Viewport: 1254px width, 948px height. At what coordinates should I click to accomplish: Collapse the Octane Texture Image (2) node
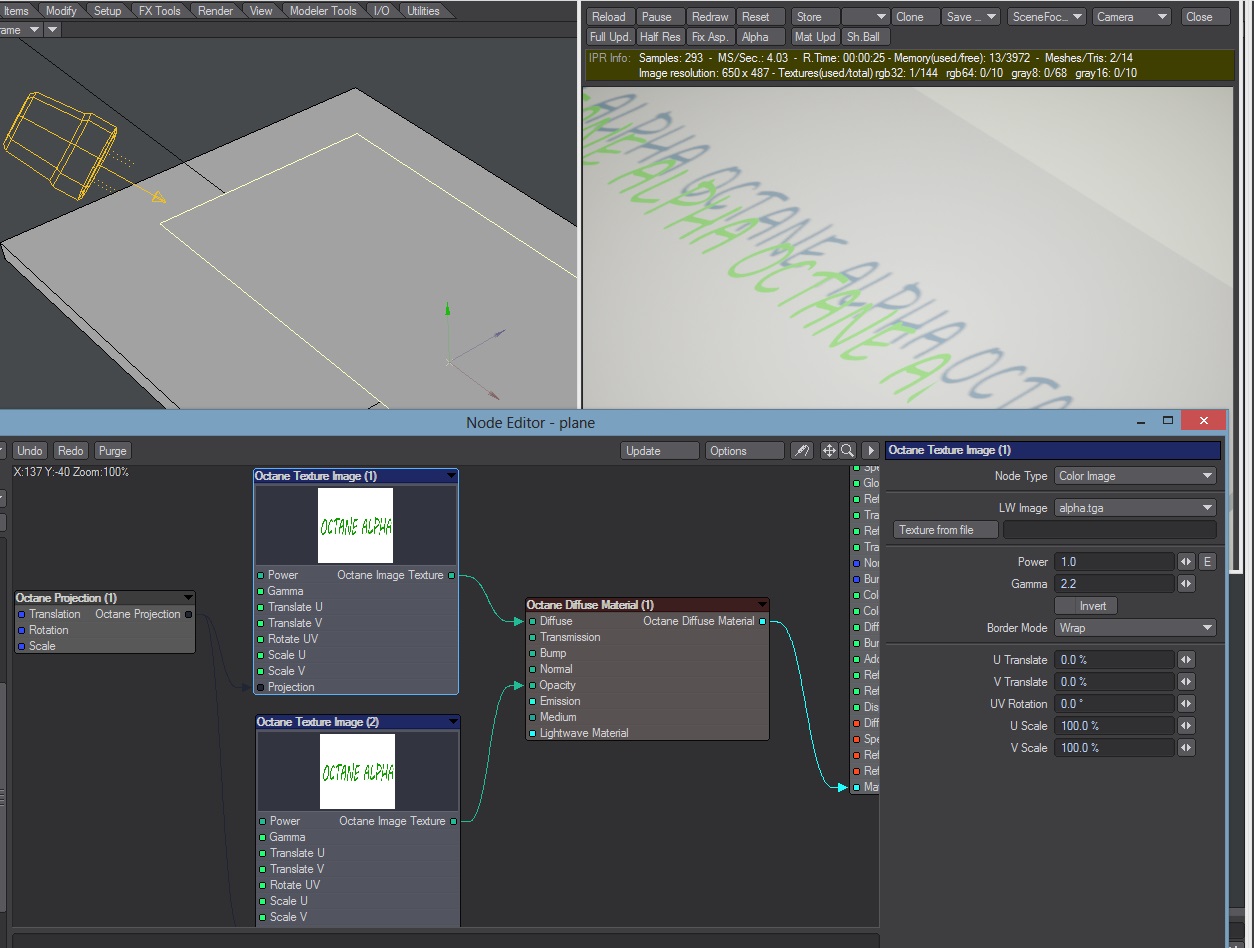point(453,722)
